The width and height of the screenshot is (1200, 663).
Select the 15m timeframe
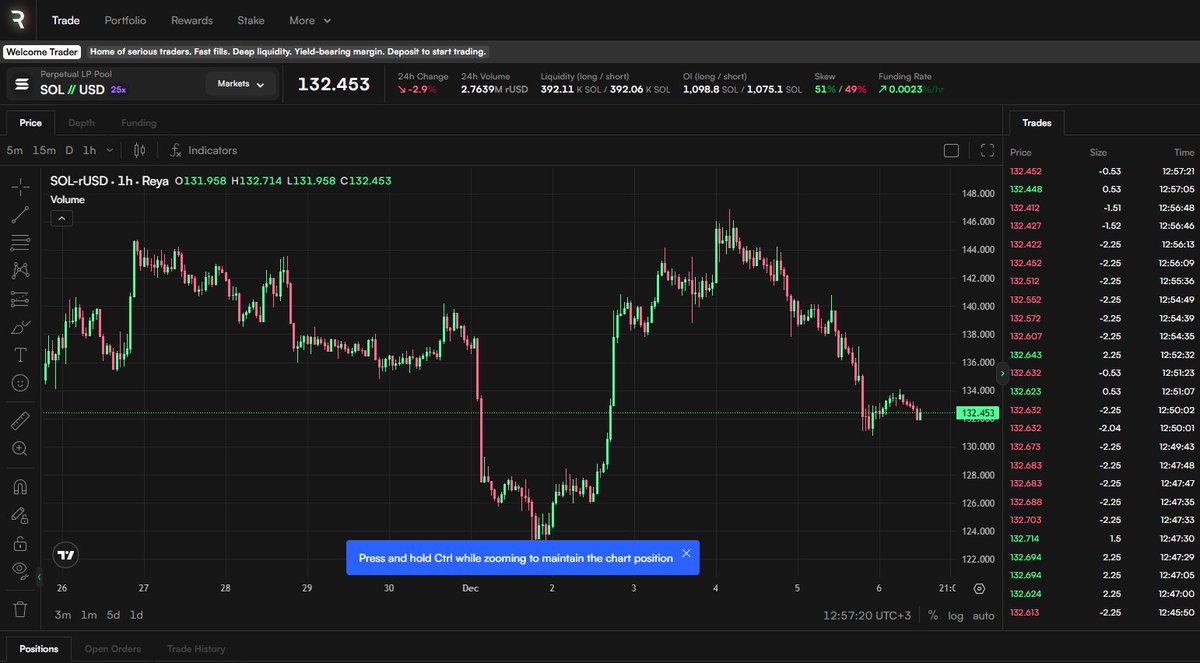pos(42,150)
